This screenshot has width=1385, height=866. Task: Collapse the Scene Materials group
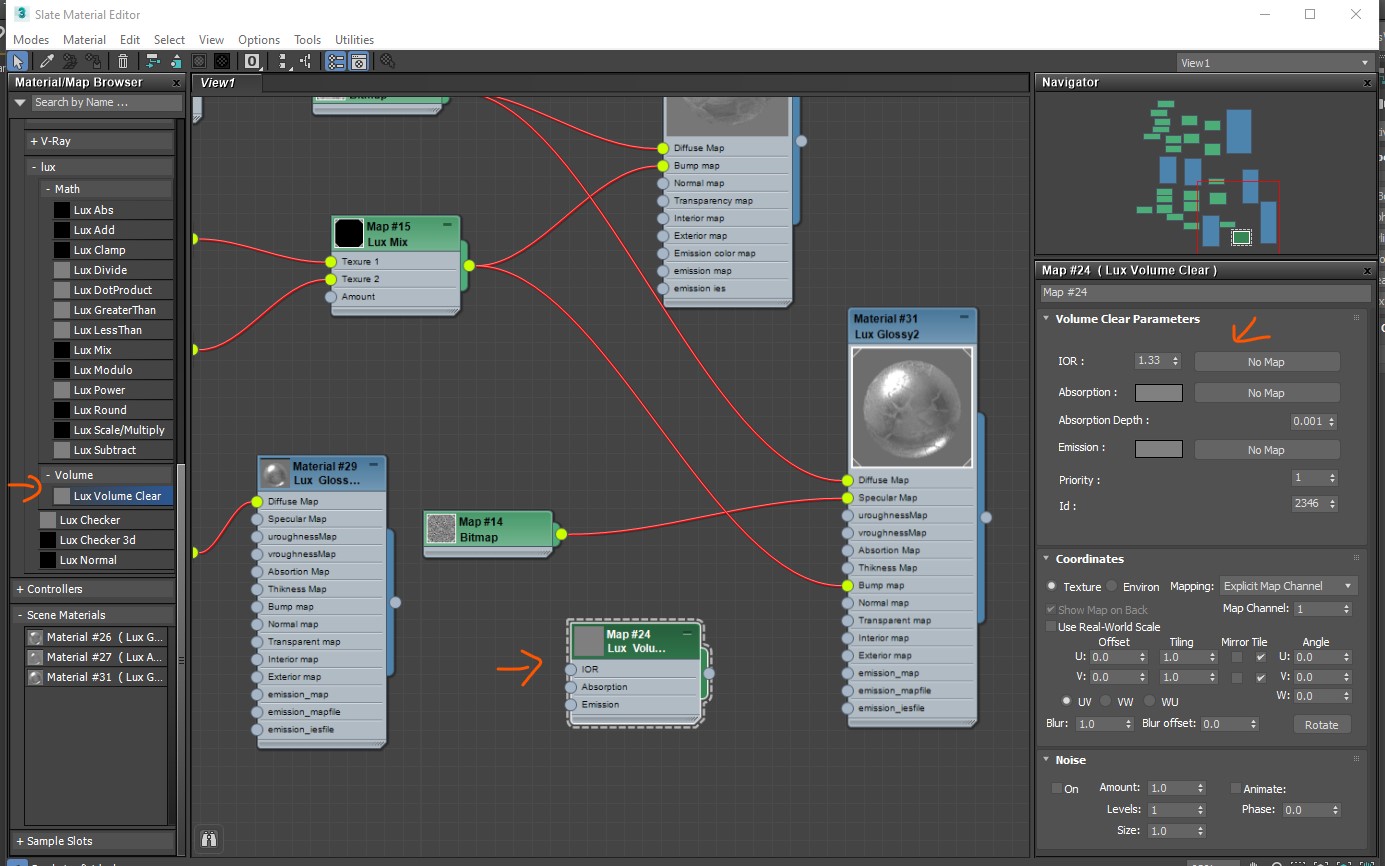coord(20,615)
